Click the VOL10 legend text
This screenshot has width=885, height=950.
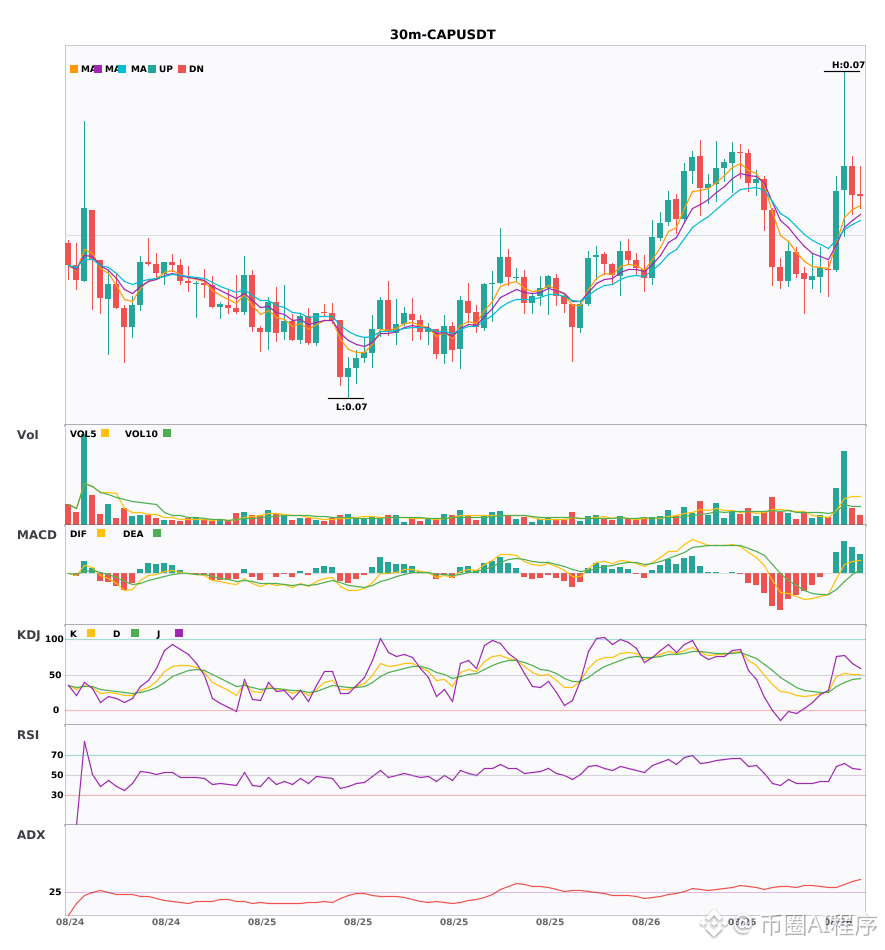(141, 434)
